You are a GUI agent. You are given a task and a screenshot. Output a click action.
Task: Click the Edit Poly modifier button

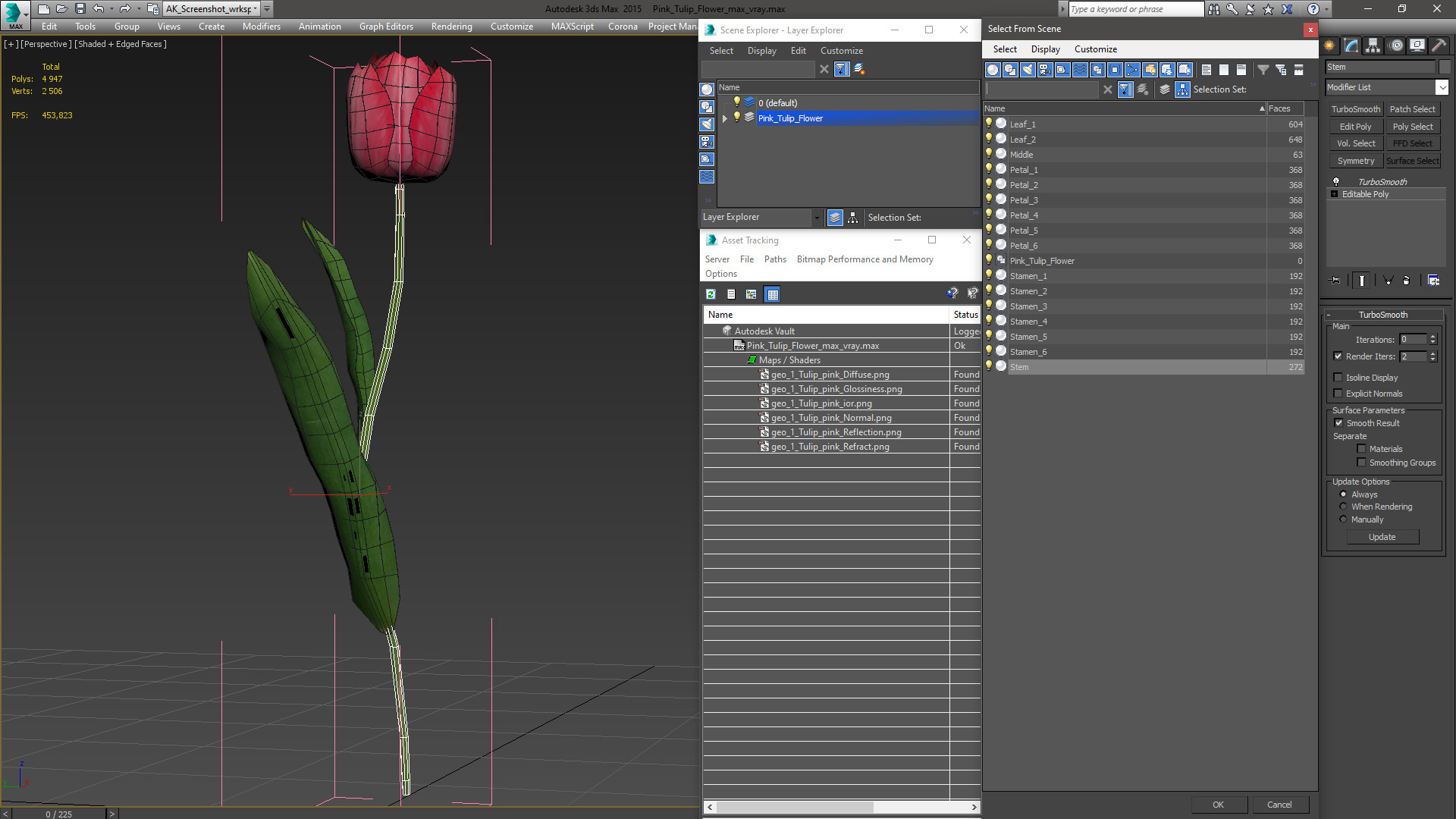pyautogui.click(x=1356, y=127)
